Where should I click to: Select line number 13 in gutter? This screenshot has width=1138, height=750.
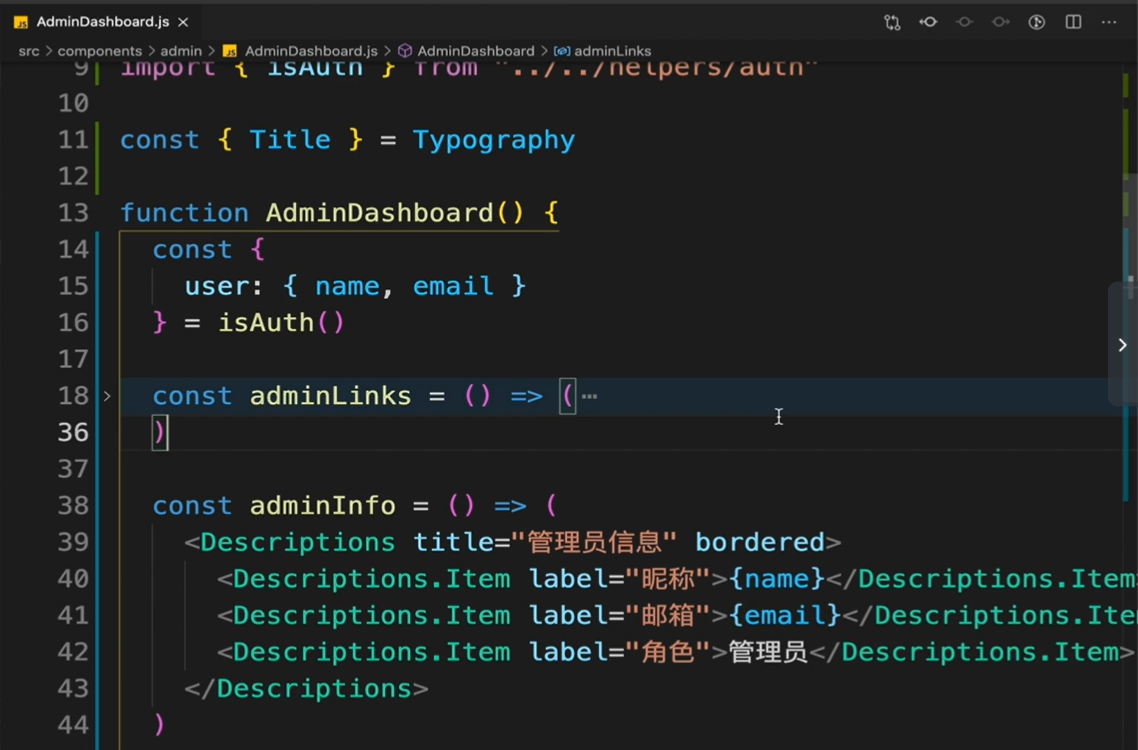73,213
